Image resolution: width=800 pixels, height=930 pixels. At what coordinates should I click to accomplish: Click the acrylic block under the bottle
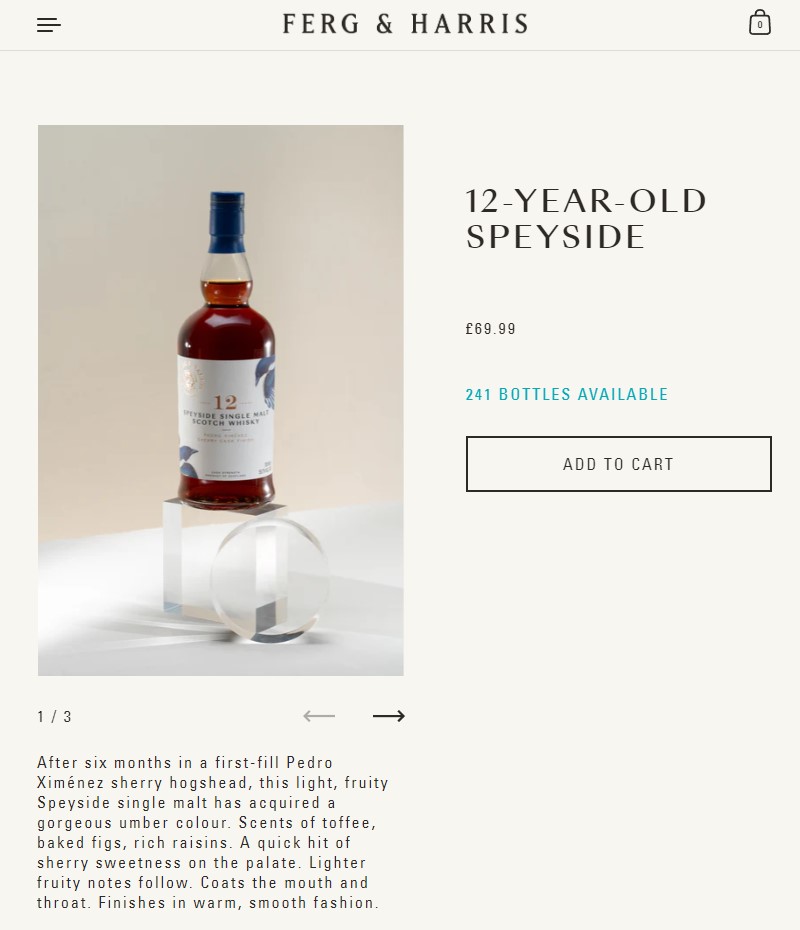[223, 558]
